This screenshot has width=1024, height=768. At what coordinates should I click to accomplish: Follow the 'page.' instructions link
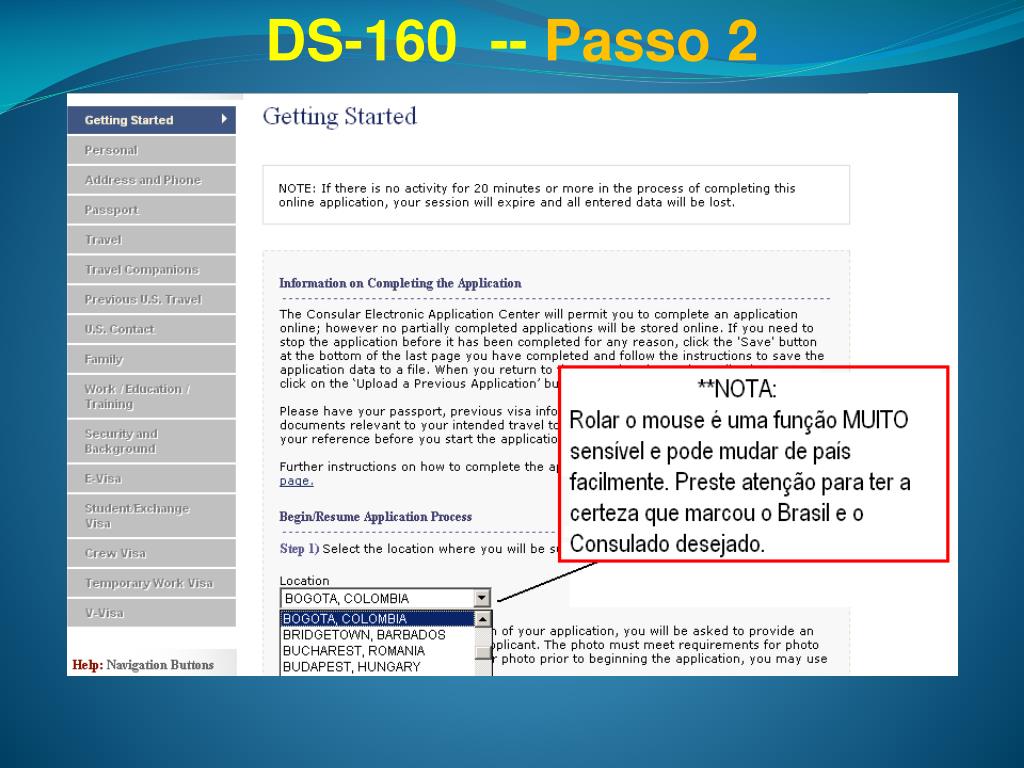click(x=296, y=481)
